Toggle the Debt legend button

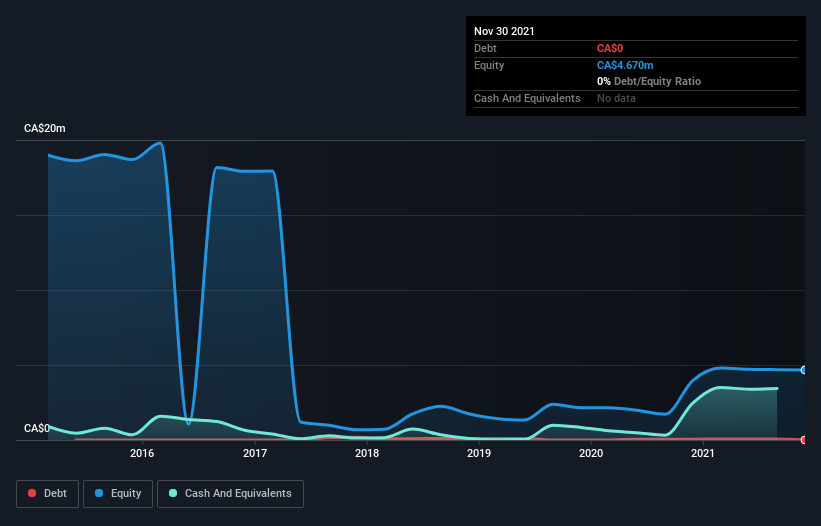[x=48, y=494]
